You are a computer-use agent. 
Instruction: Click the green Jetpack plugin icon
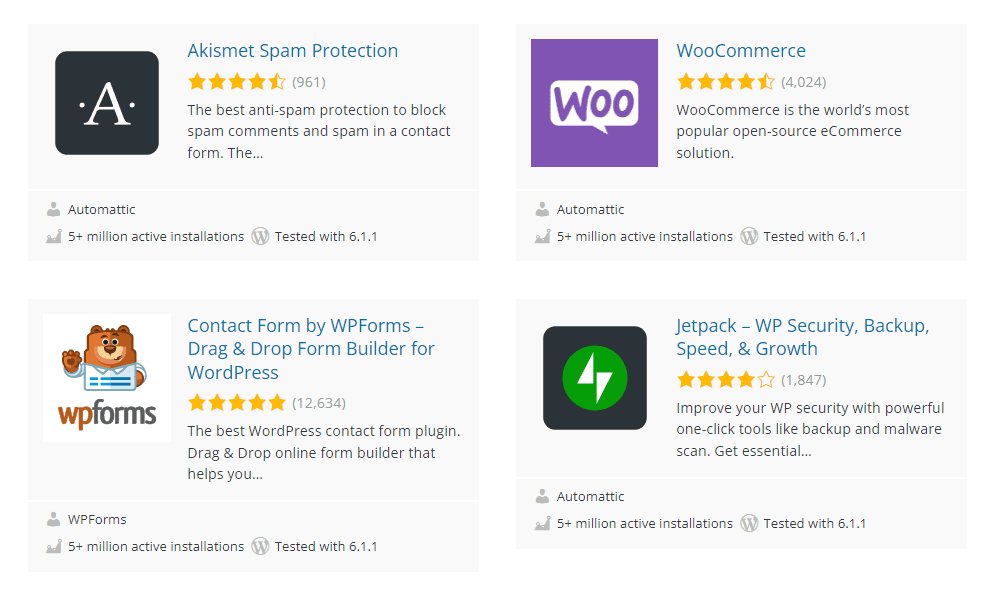[x=594, y=377]
